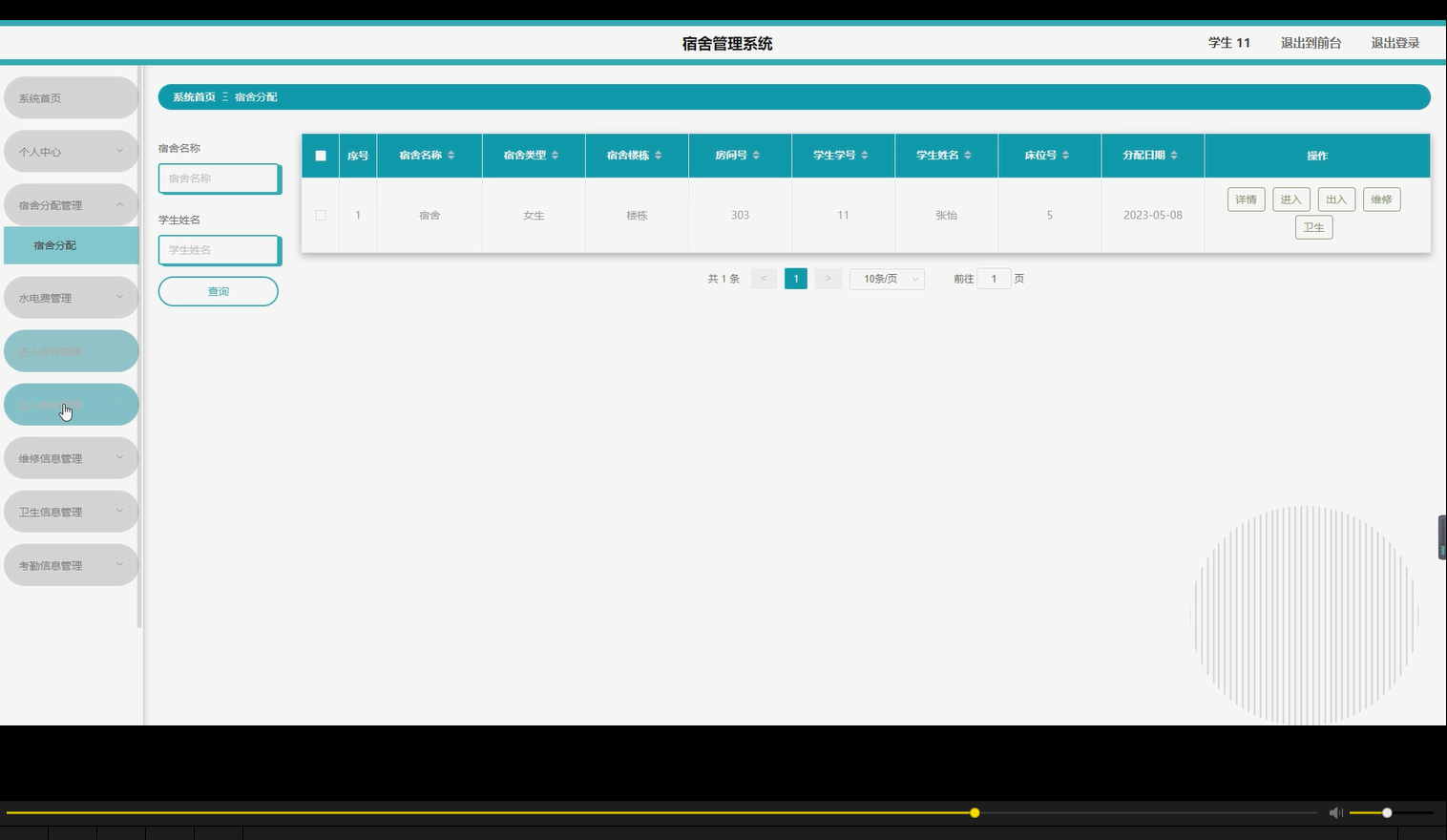Click the 女生 dormitory type cell
This screenshot has height=840, width=1447.
534,216
